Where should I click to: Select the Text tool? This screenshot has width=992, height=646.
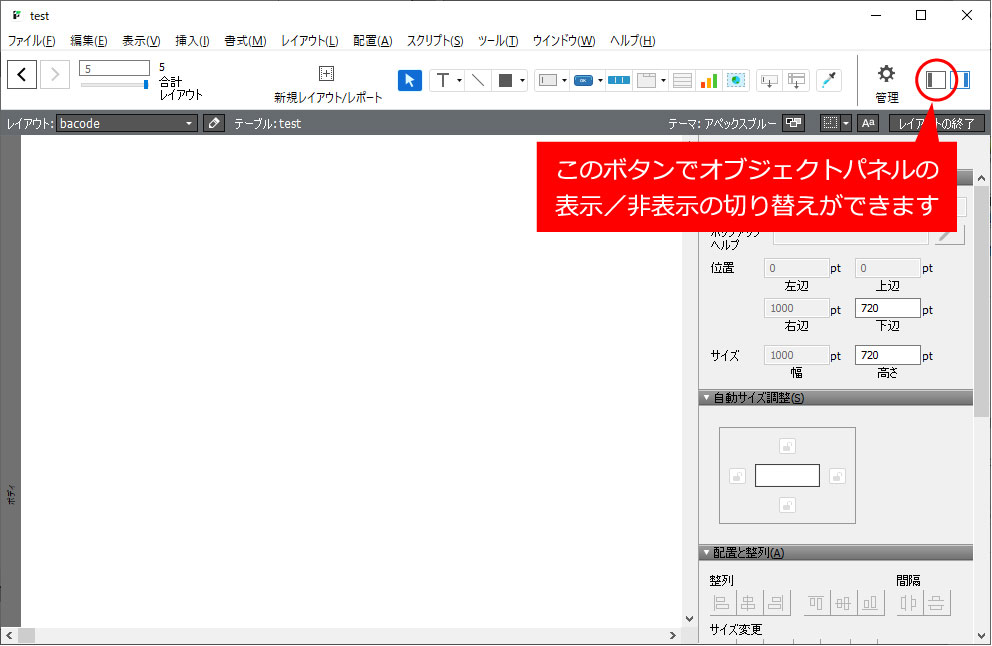[443, 80]
